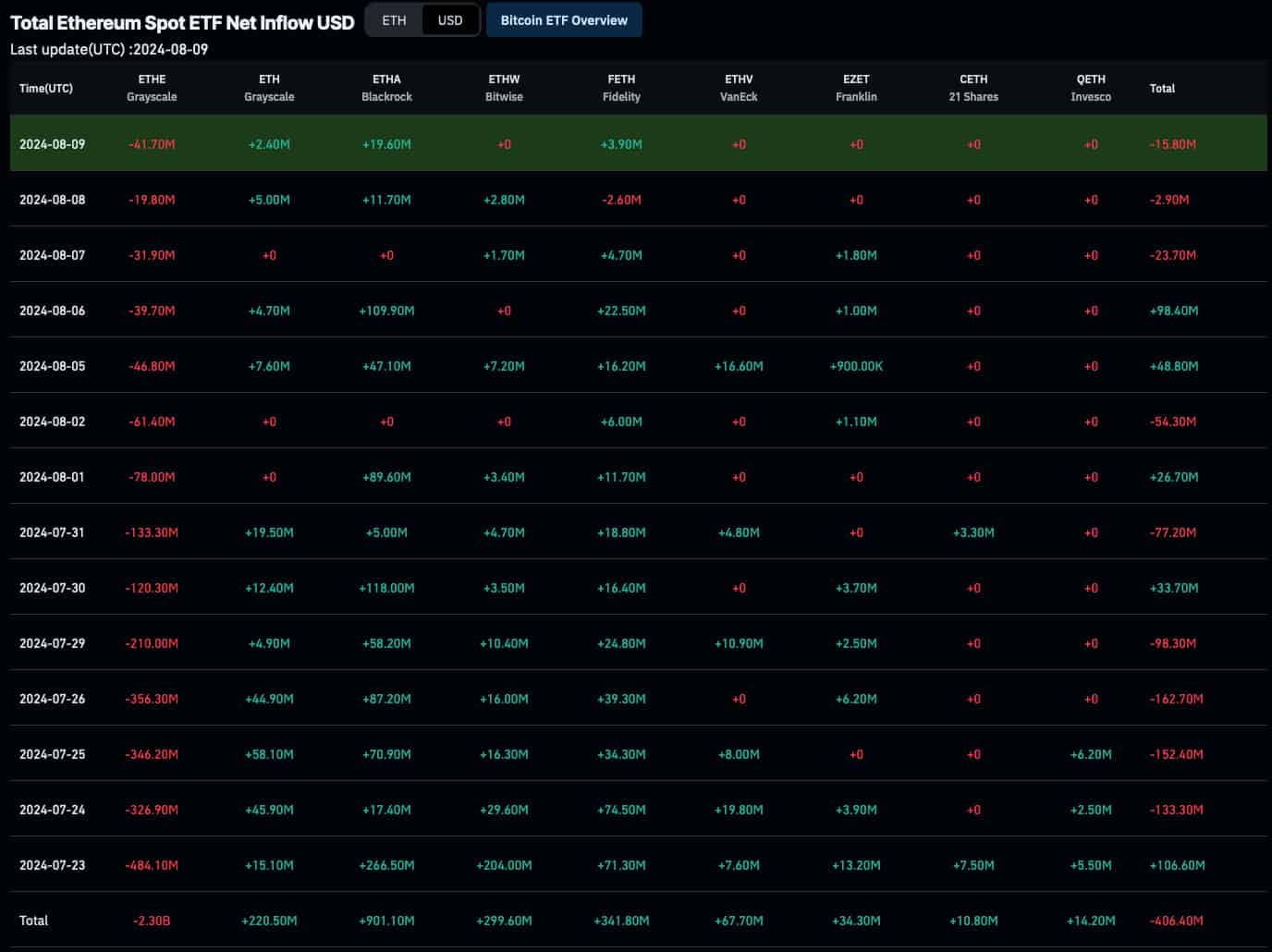Open the Bitcoin ETF Overview page

(564, 19)
